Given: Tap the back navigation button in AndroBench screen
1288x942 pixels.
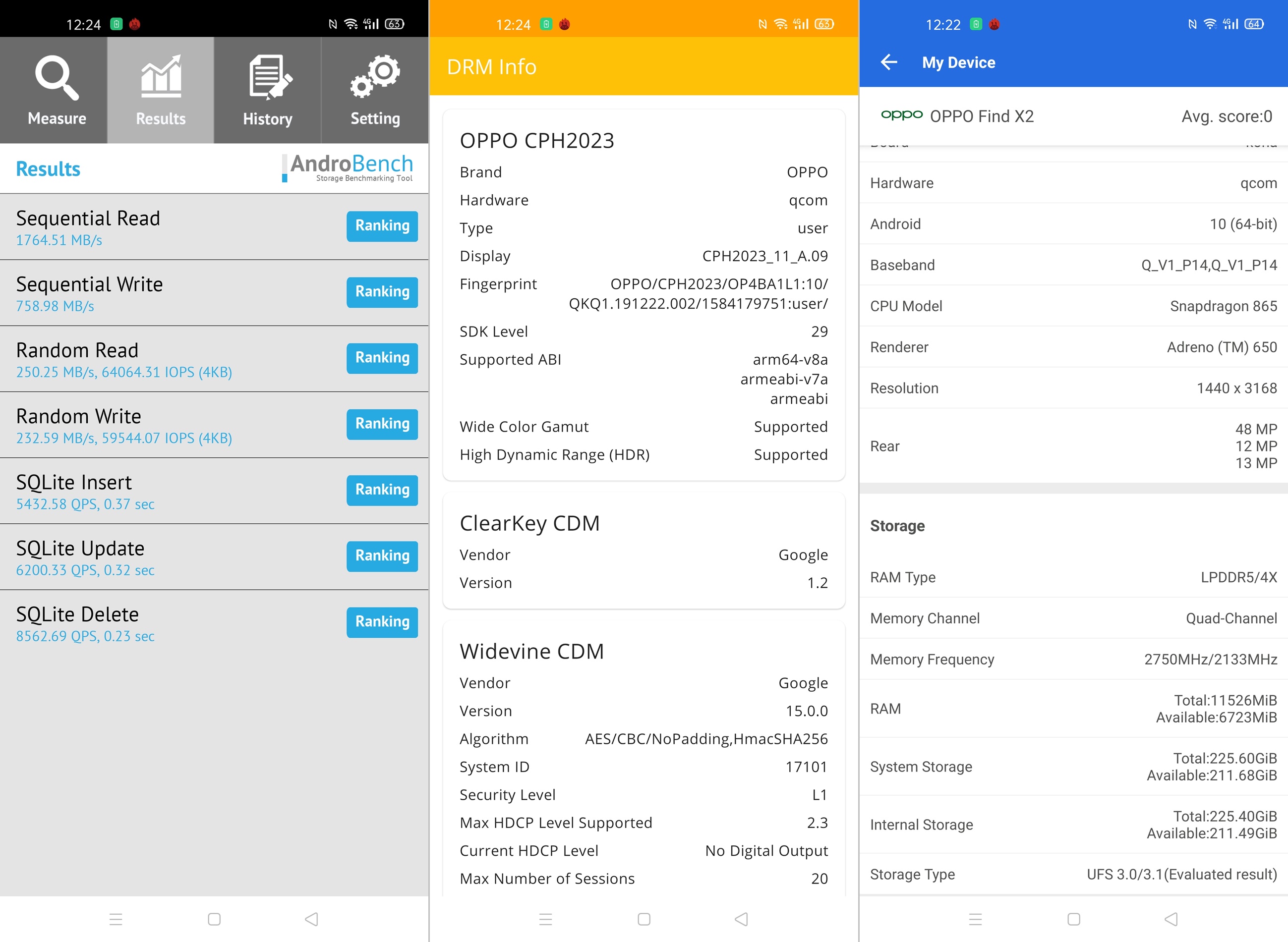Looking at the screenshot, I should 311,919.
